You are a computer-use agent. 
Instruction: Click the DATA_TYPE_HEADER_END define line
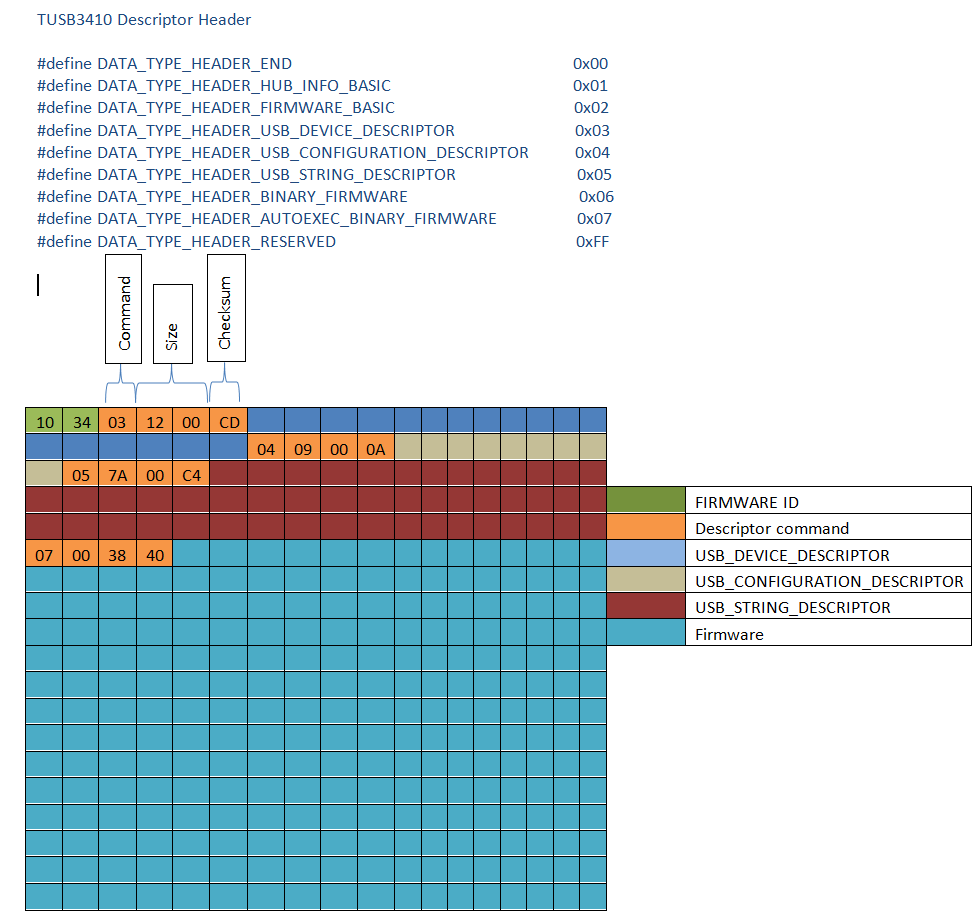[163, 63]
